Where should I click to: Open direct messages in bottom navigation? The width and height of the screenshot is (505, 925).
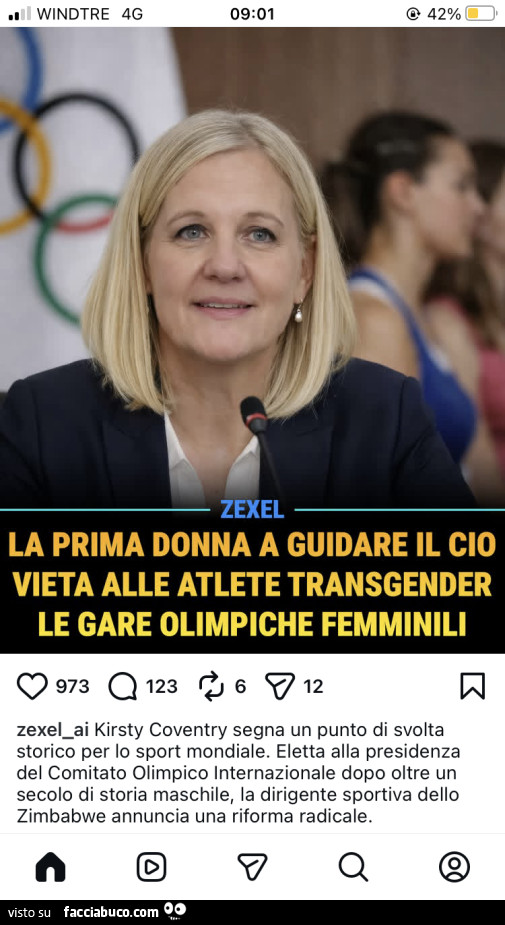tap(252, 867)
